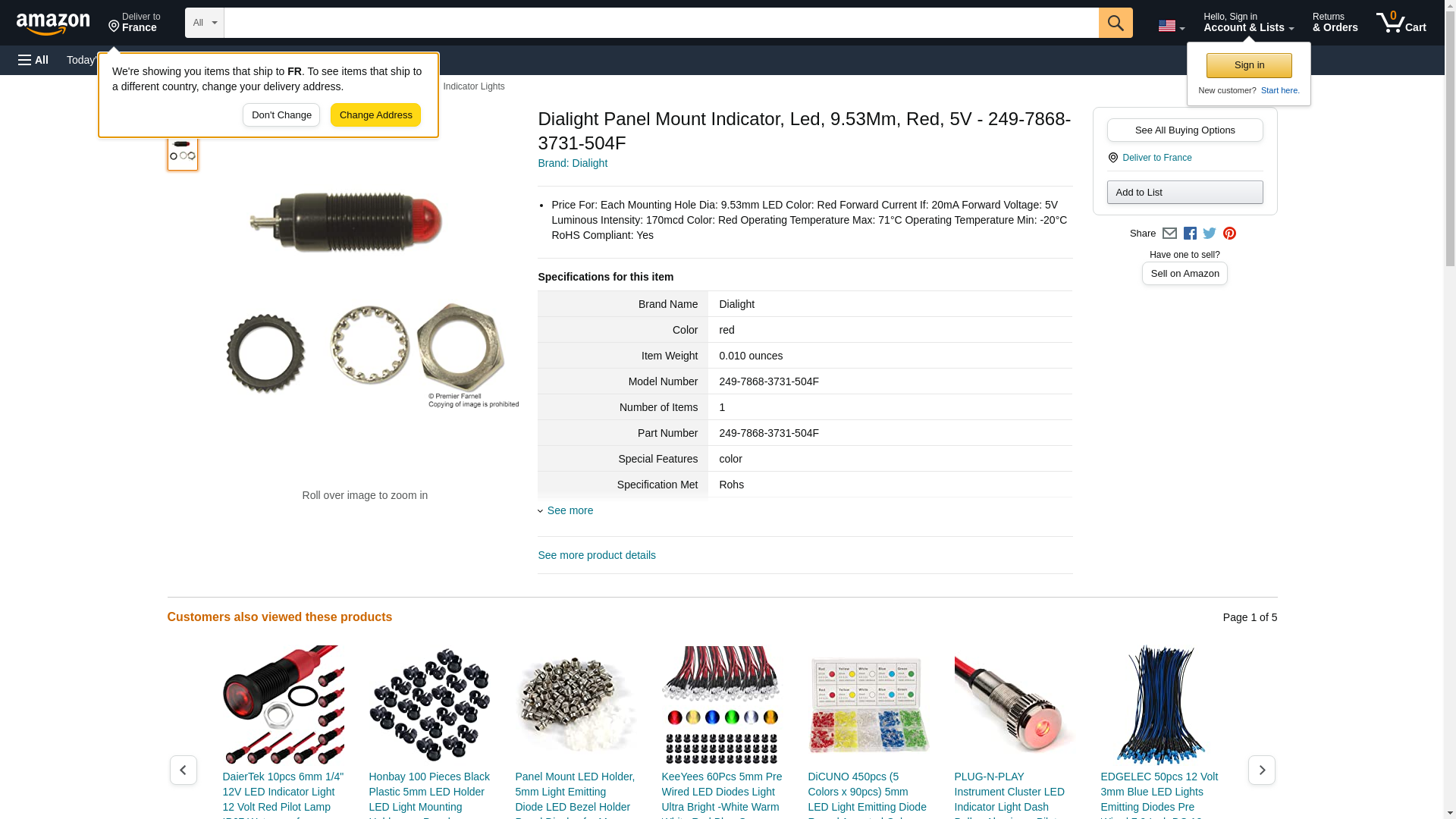The width and height of the screenshot is (1456, 819).
Task: Open the Amazon logo home link
Action: (x=53, y=24)
